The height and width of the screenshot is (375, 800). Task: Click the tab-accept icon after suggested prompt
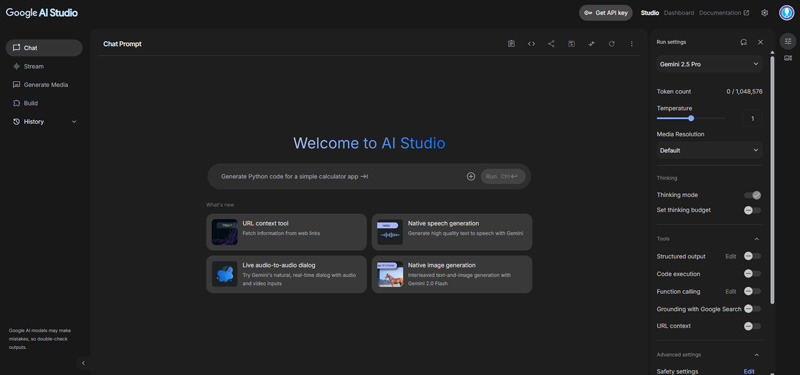tap(364, 177)
